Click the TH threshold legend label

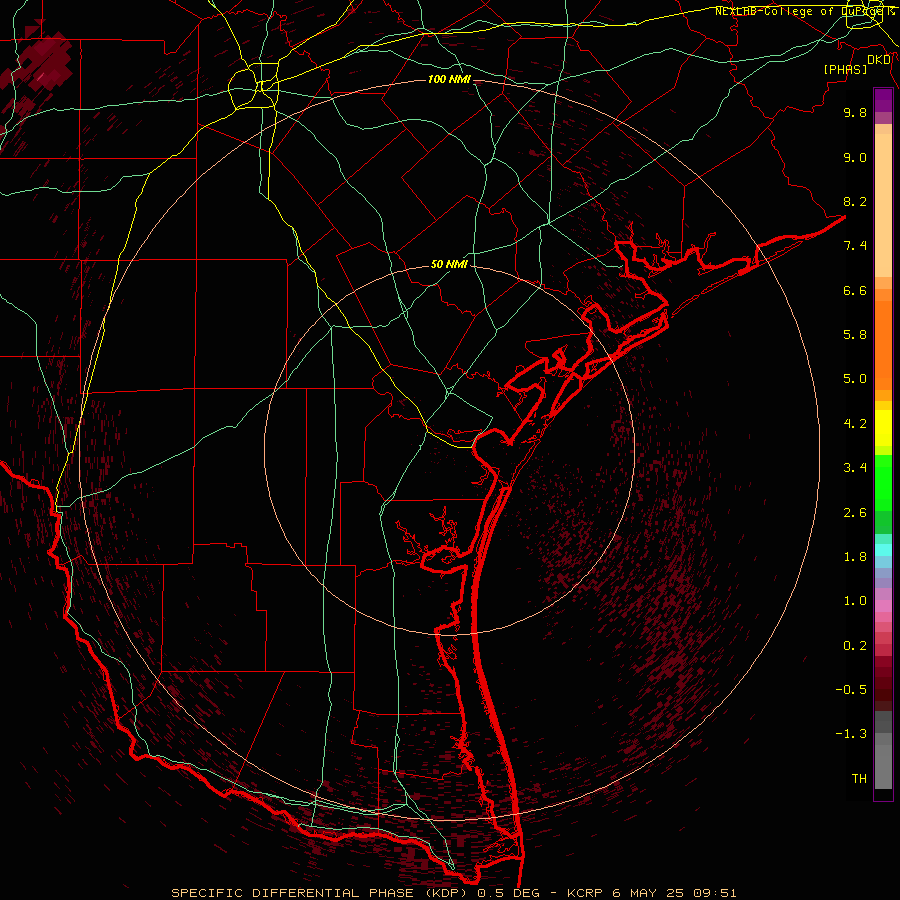coord(859,779)
